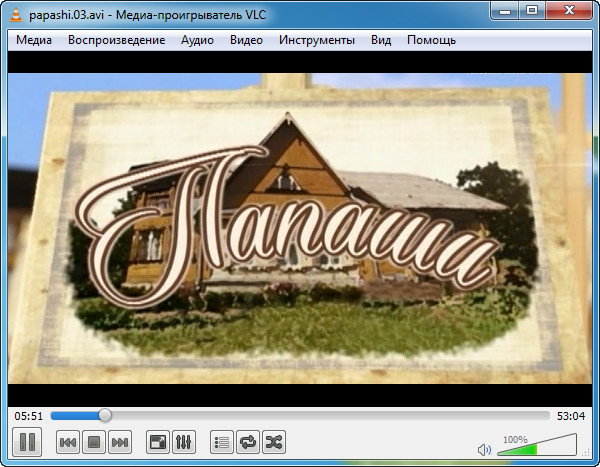Open the Медиа menu

pyautogui.click(x=34, y=40)
